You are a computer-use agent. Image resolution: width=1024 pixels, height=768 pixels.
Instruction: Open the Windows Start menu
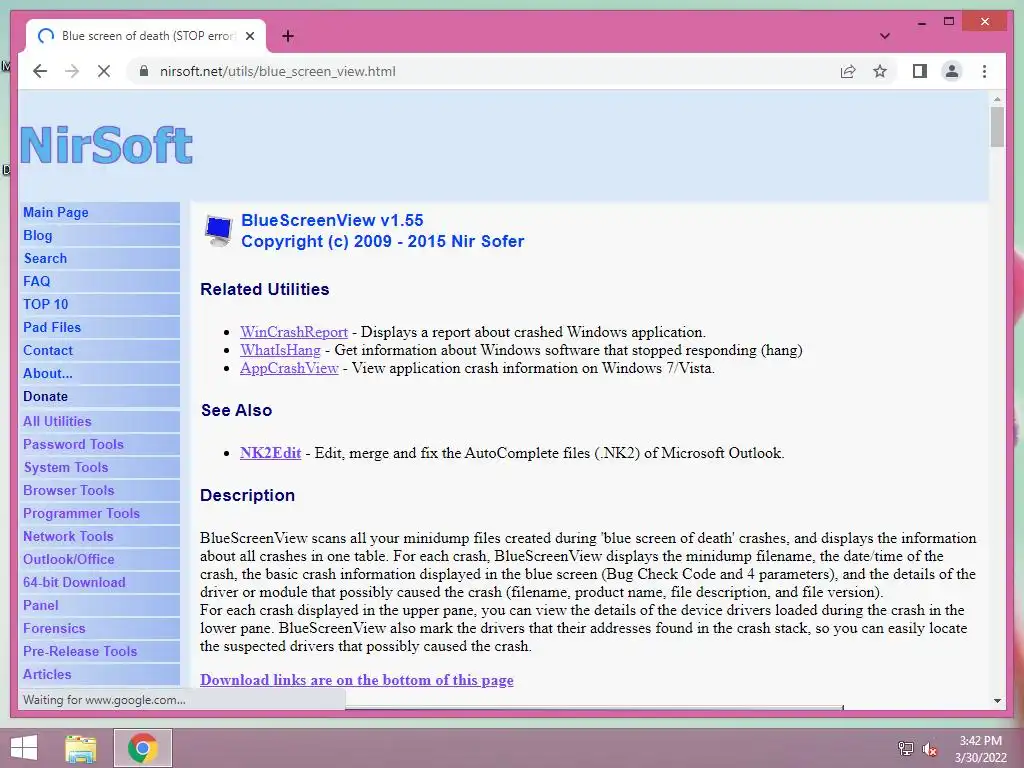point(24,748)
